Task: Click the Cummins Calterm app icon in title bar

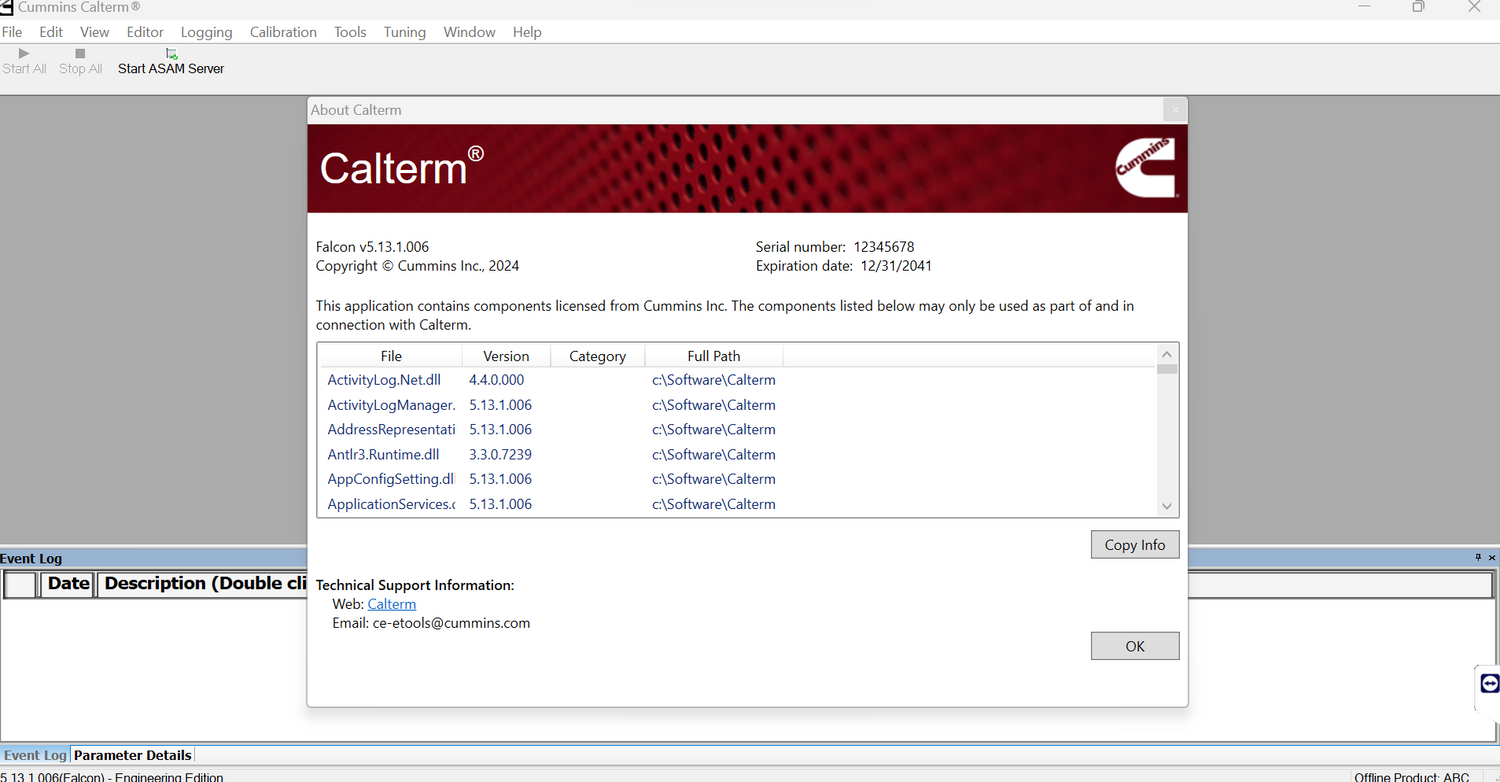Action: tap(7, 7)
